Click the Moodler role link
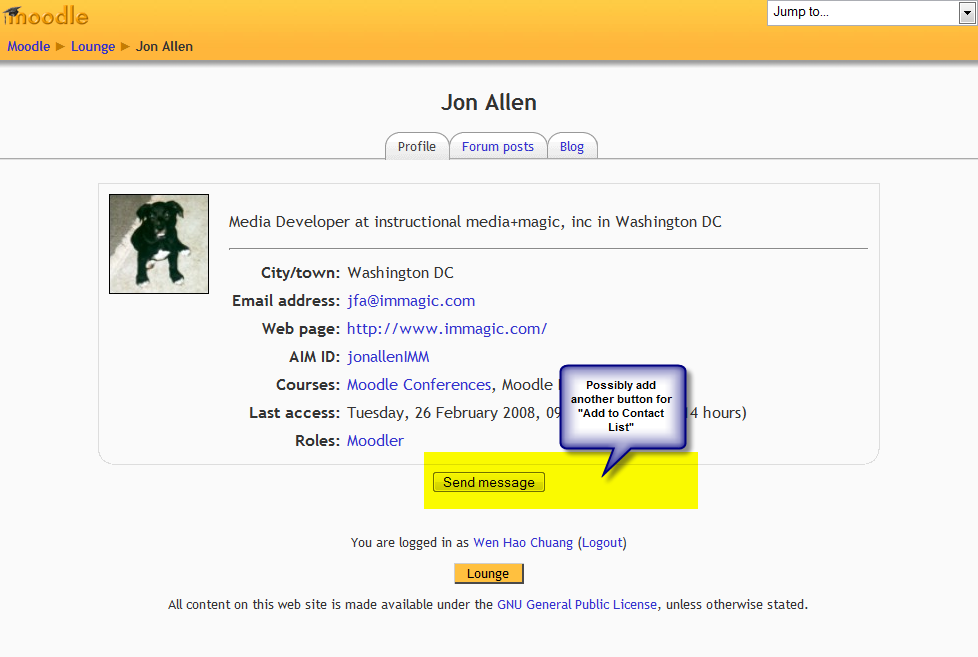 point(375,441)
